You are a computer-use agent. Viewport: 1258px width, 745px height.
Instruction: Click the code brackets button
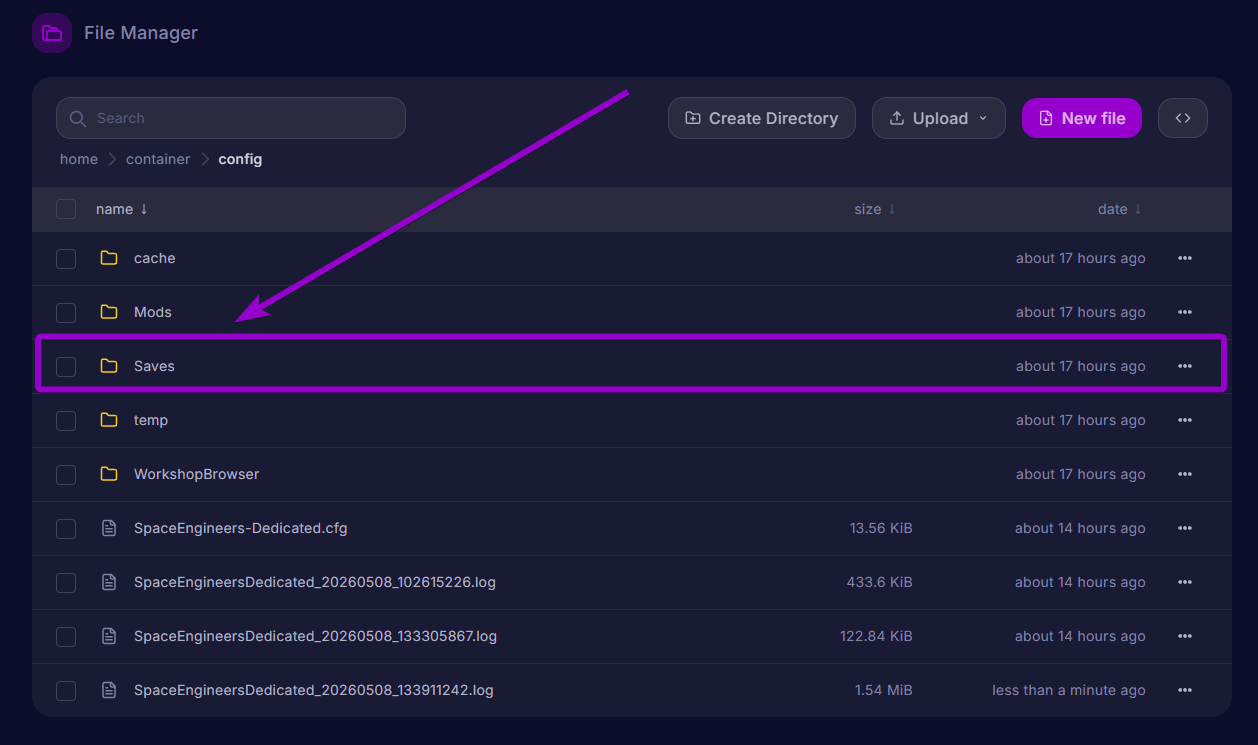click(1183, 118)
